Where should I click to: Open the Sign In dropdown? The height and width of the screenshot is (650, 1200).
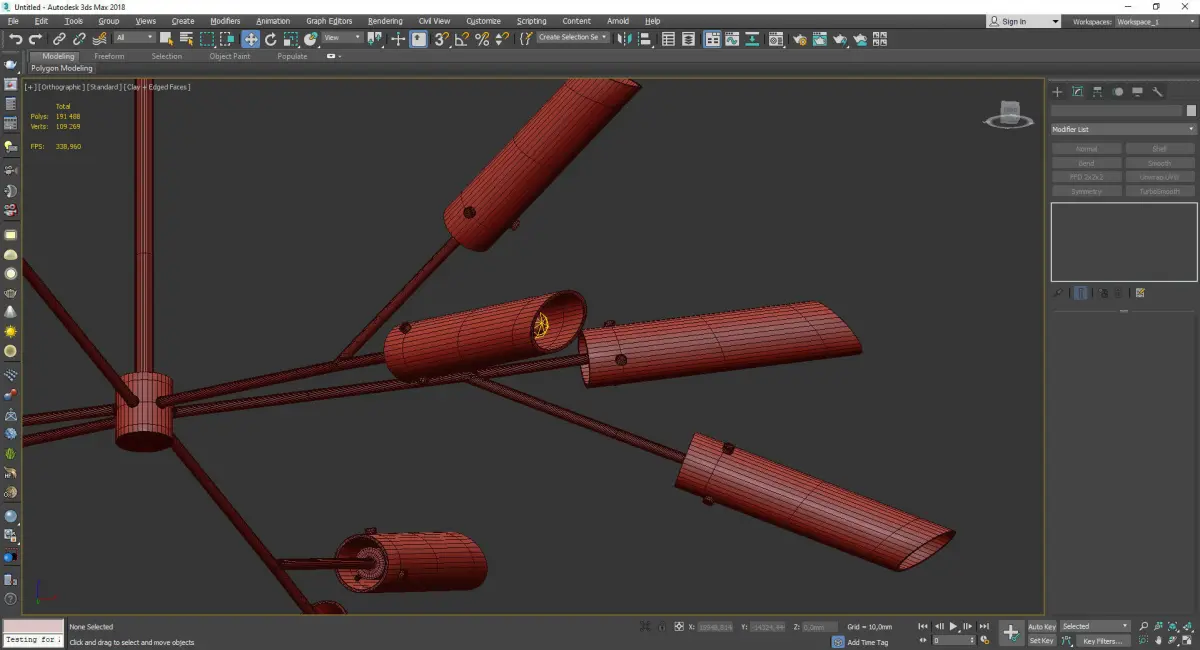click(x=1023, y=21)
